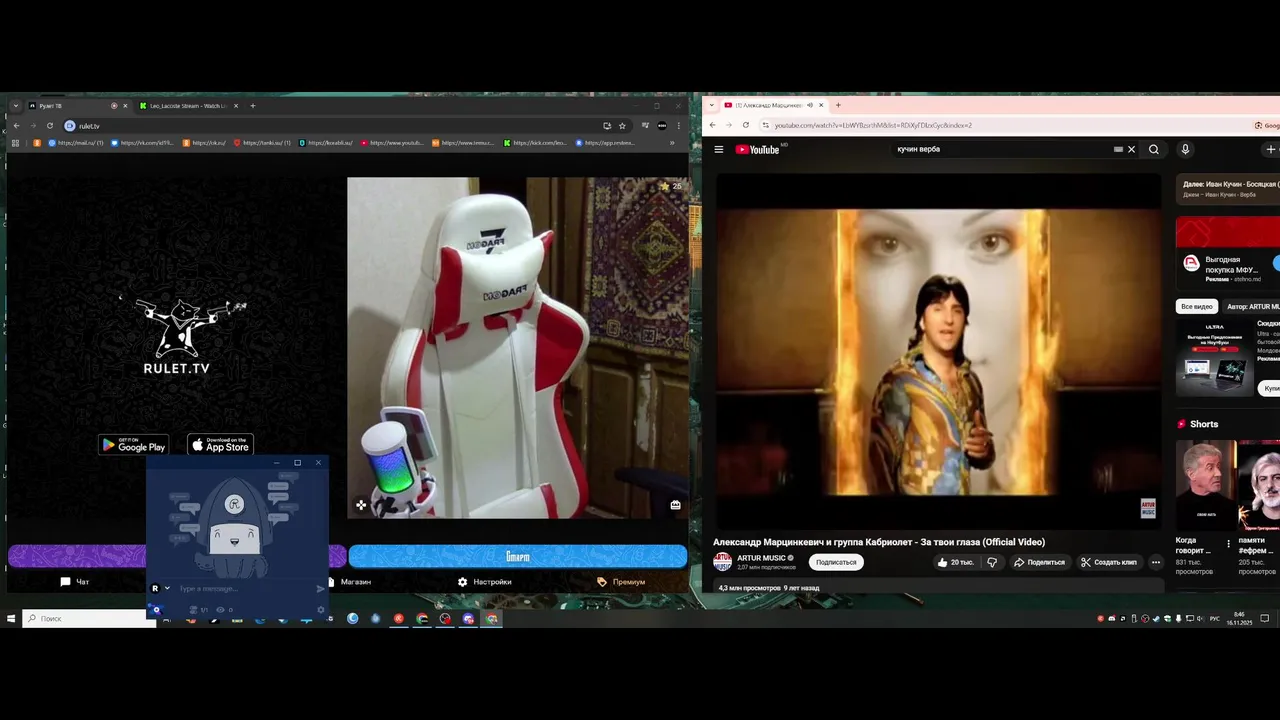Select the Автор: ARTUR MUSIC filter chip
Screen dimensions: 1280x720
point(1252,306)
